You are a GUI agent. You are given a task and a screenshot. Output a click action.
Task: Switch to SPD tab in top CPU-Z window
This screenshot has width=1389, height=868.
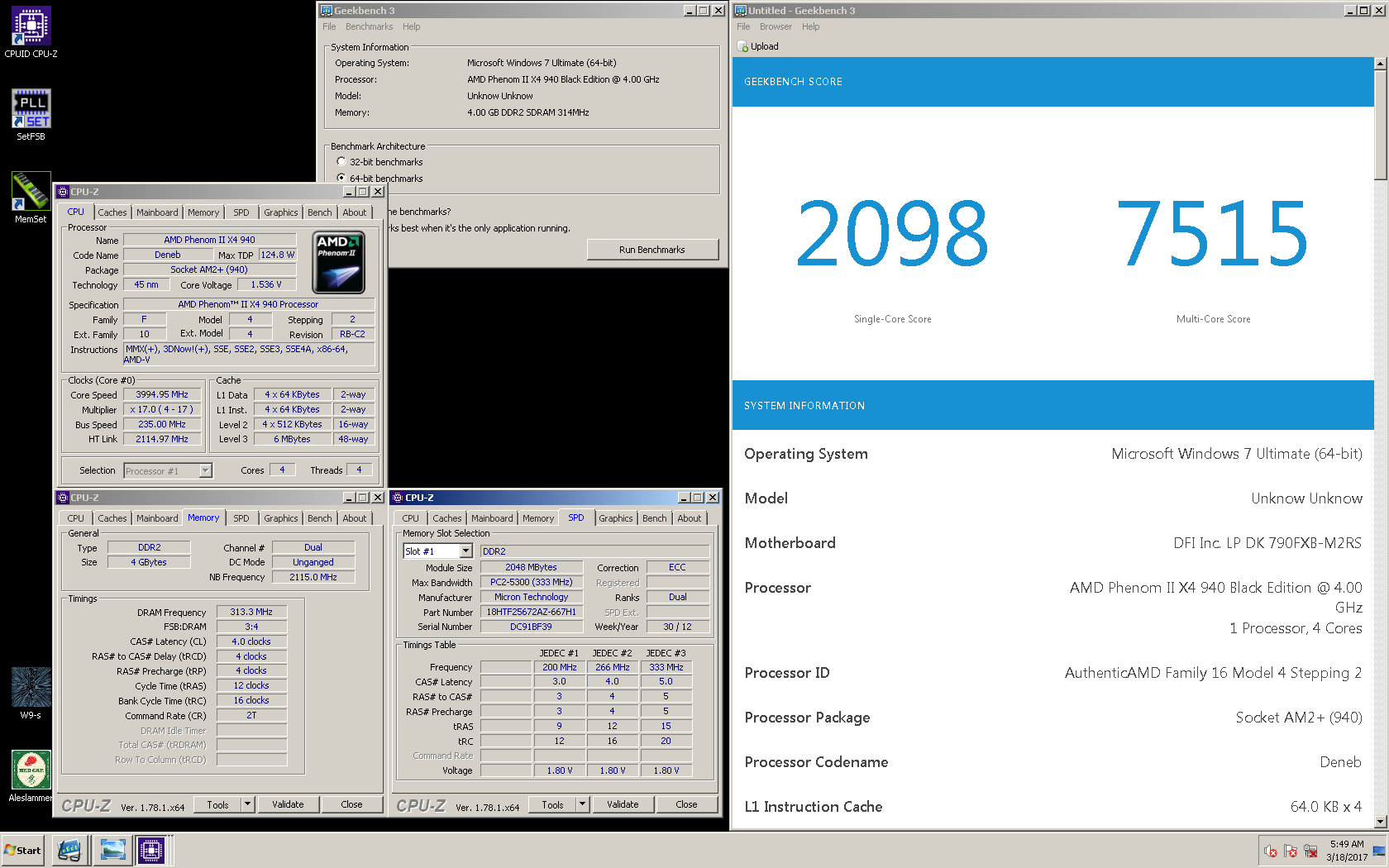[x=241, y=212]
